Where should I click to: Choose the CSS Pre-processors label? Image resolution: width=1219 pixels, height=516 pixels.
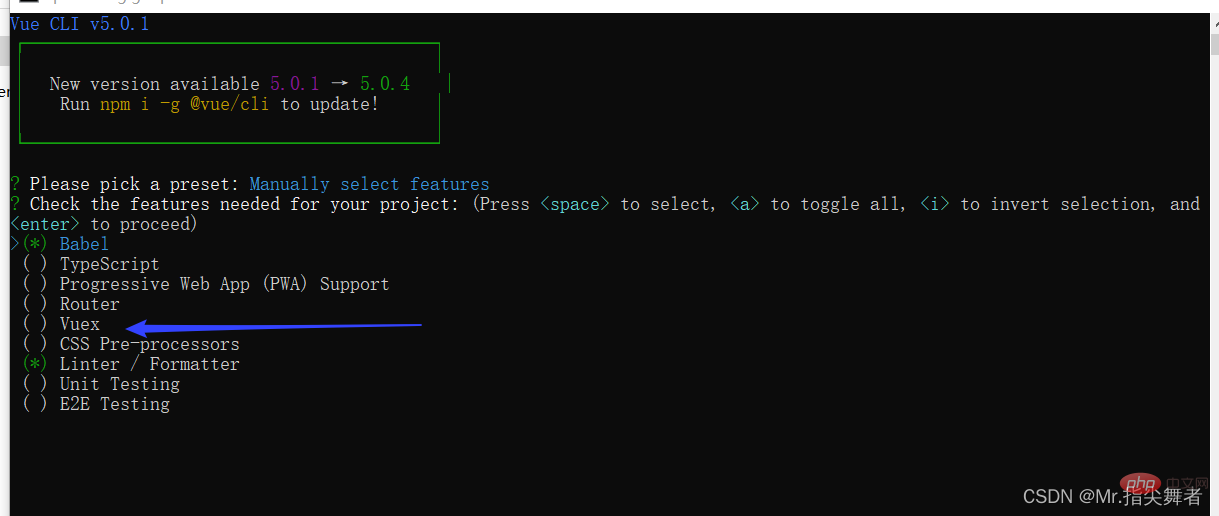coord(149,344)
